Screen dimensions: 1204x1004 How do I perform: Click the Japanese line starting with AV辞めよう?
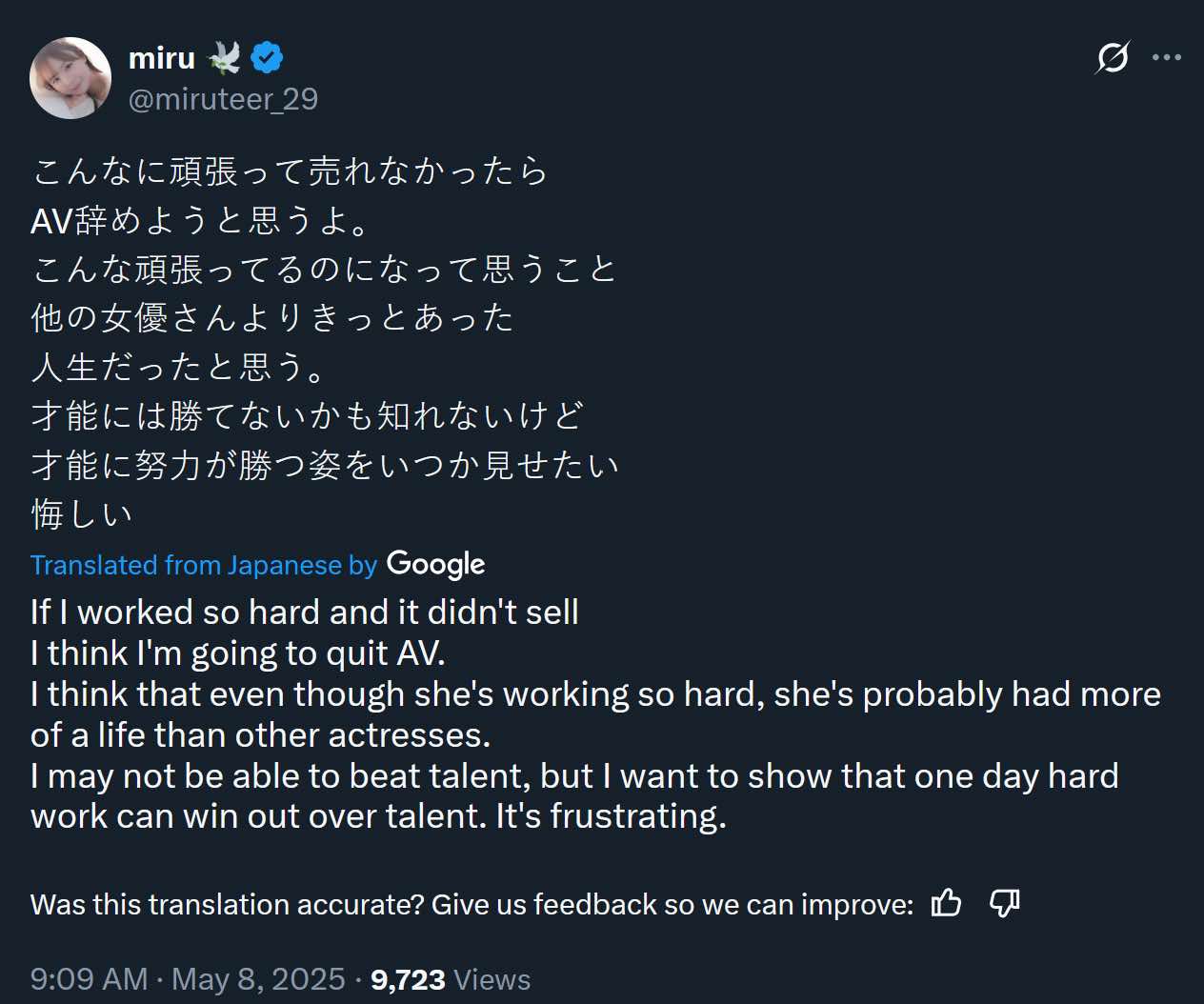click(200, 220)
